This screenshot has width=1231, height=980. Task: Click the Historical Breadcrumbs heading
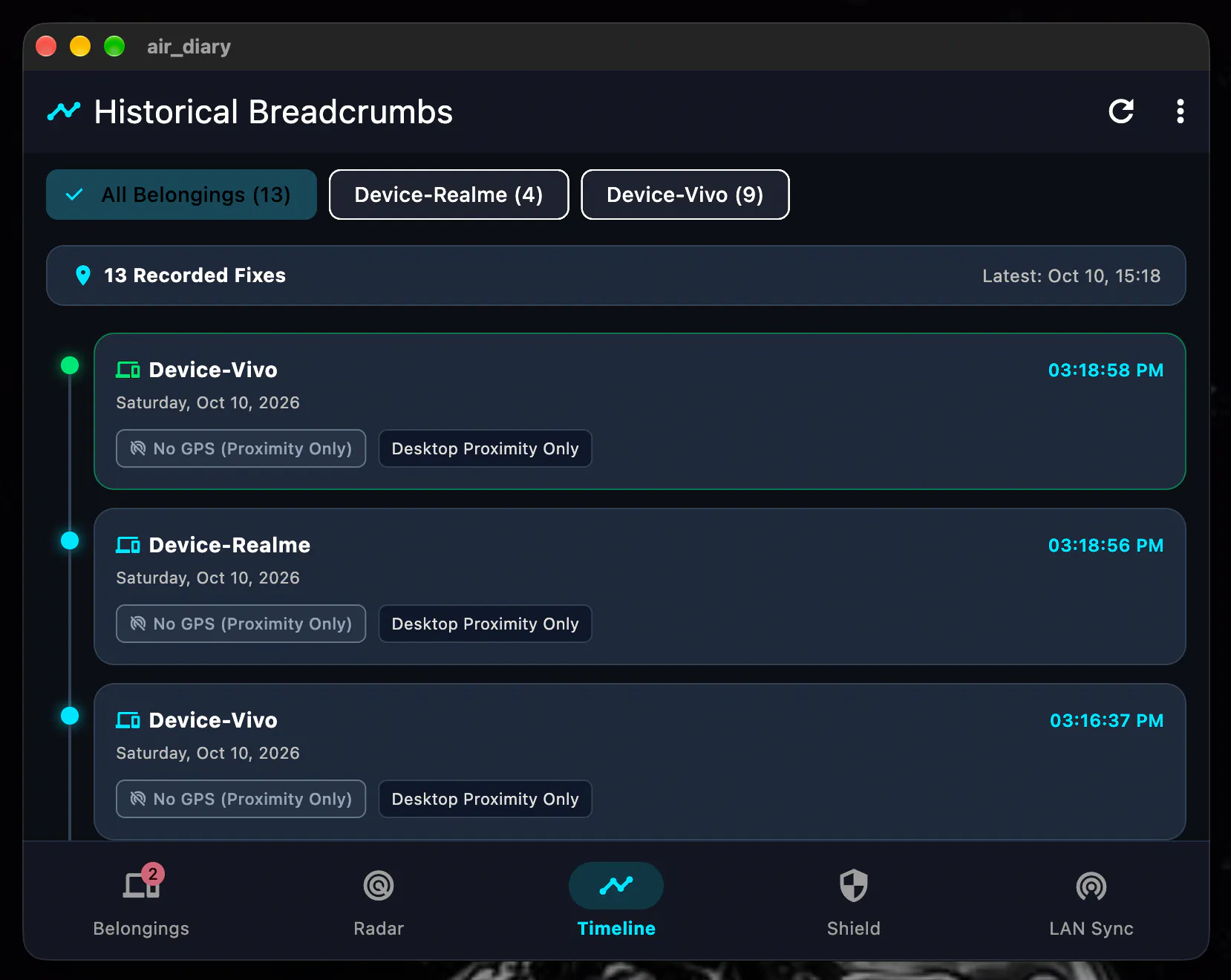[273, 112]
